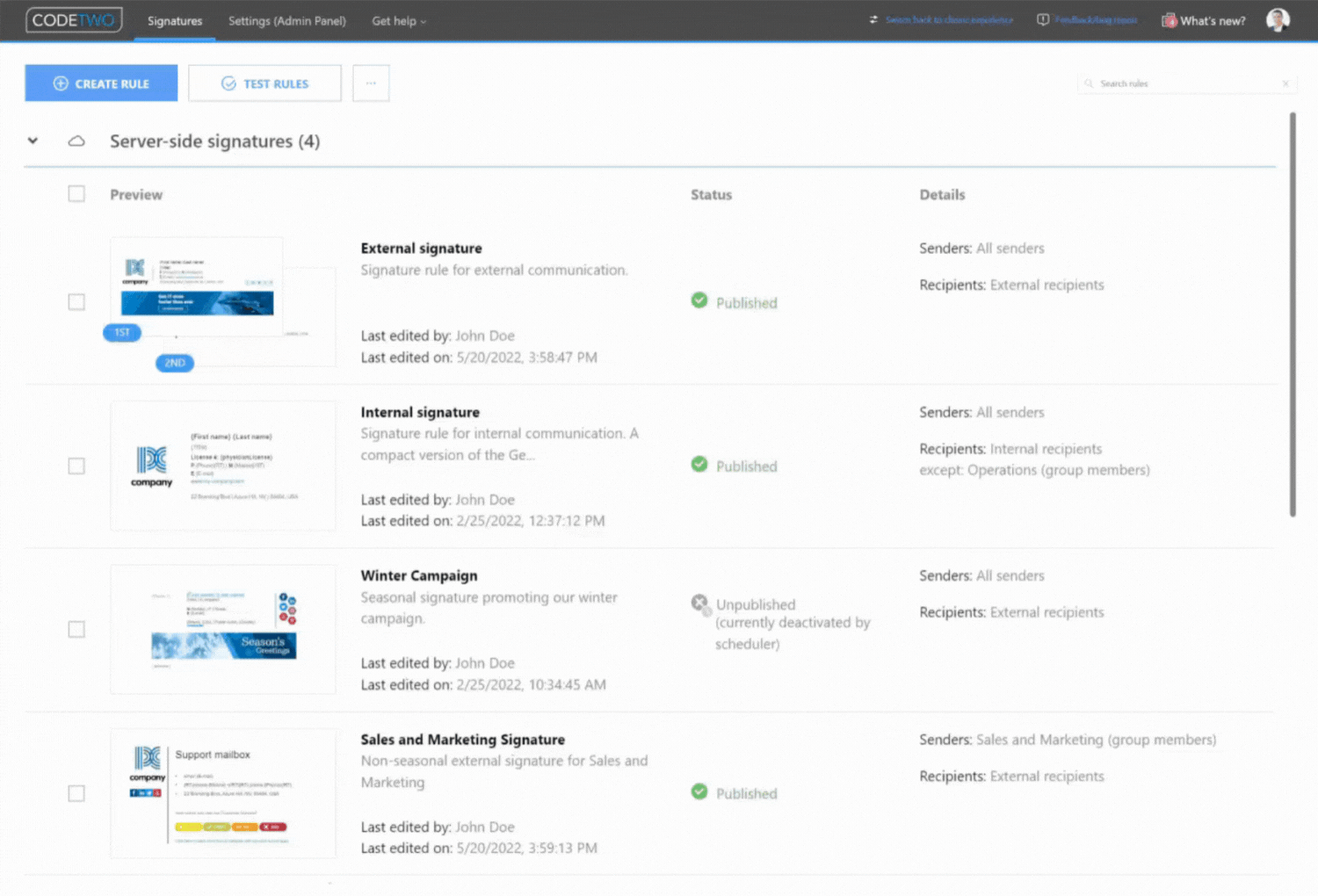Open the Sales and Marketing preview thumbnail
1318x896 pixels.
tap(223, 793)
